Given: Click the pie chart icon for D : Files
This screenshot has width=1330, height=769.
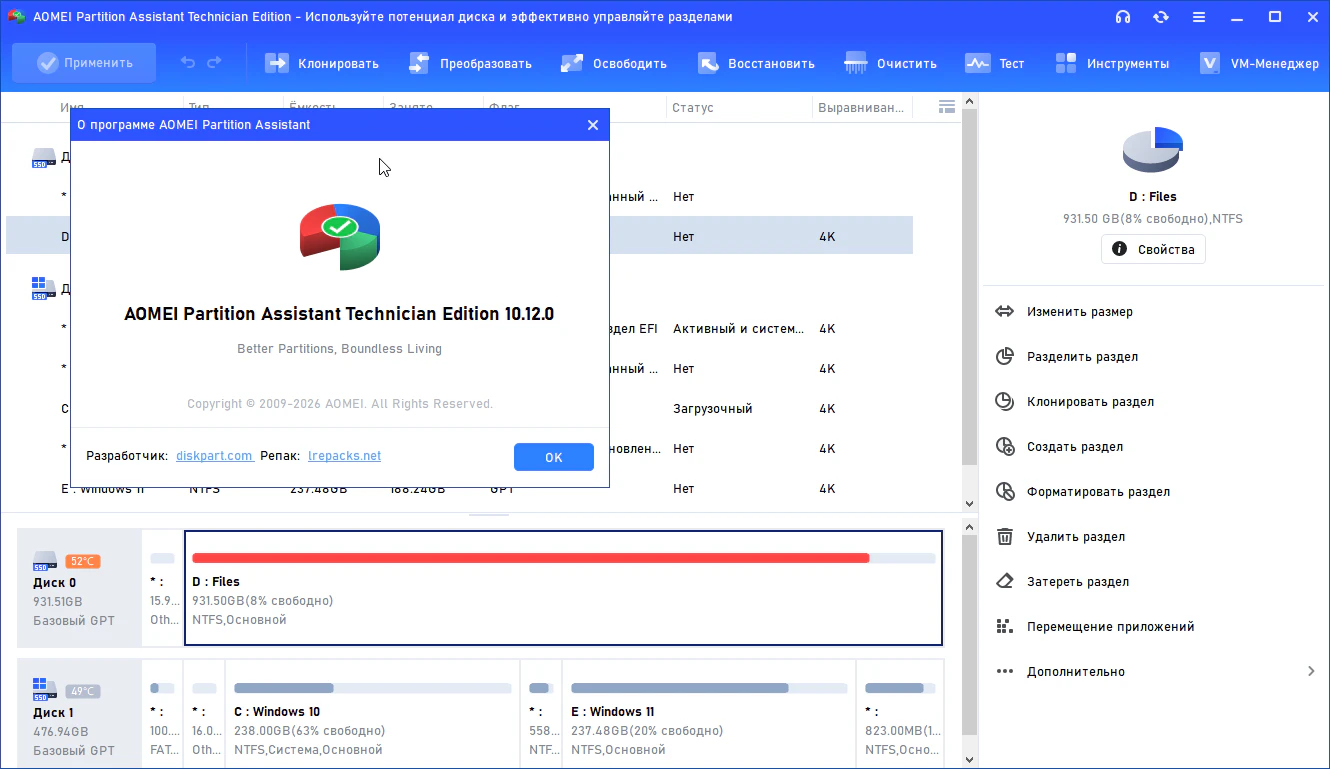Looking at the screenshot, I should (x=1153, y=150).
